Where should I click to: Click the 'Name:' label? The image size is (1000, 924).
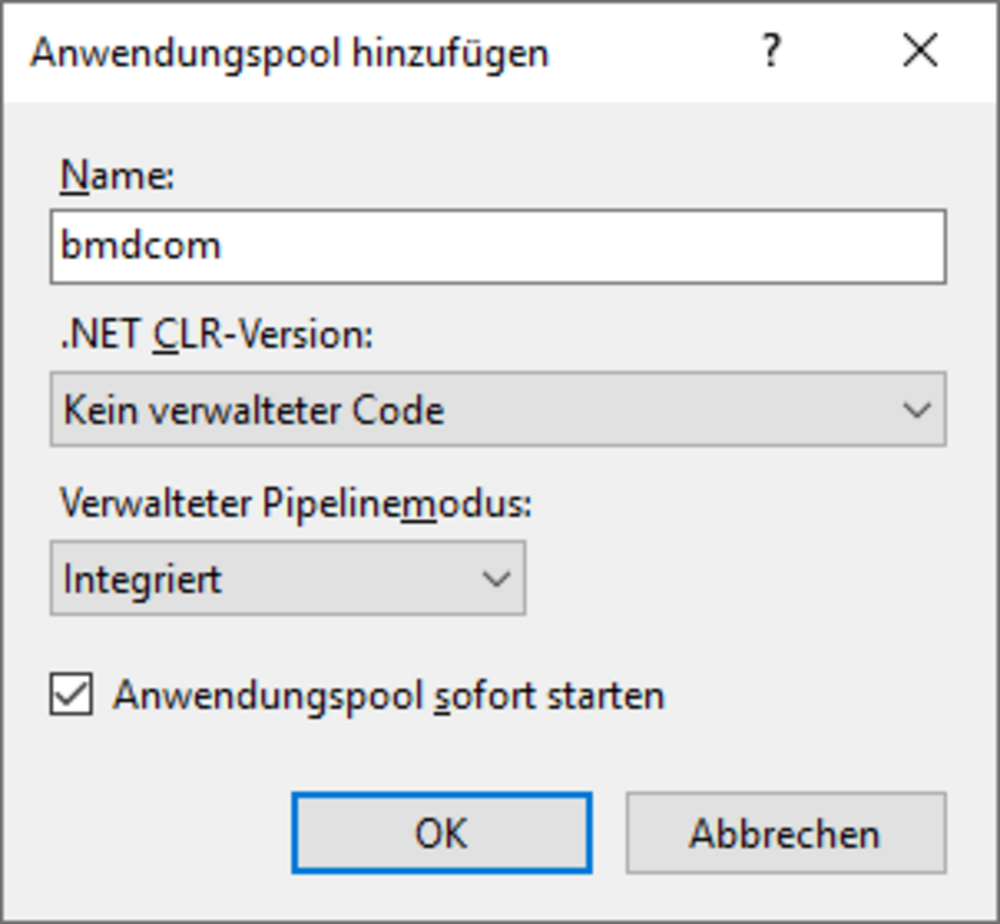pos(117,177)
